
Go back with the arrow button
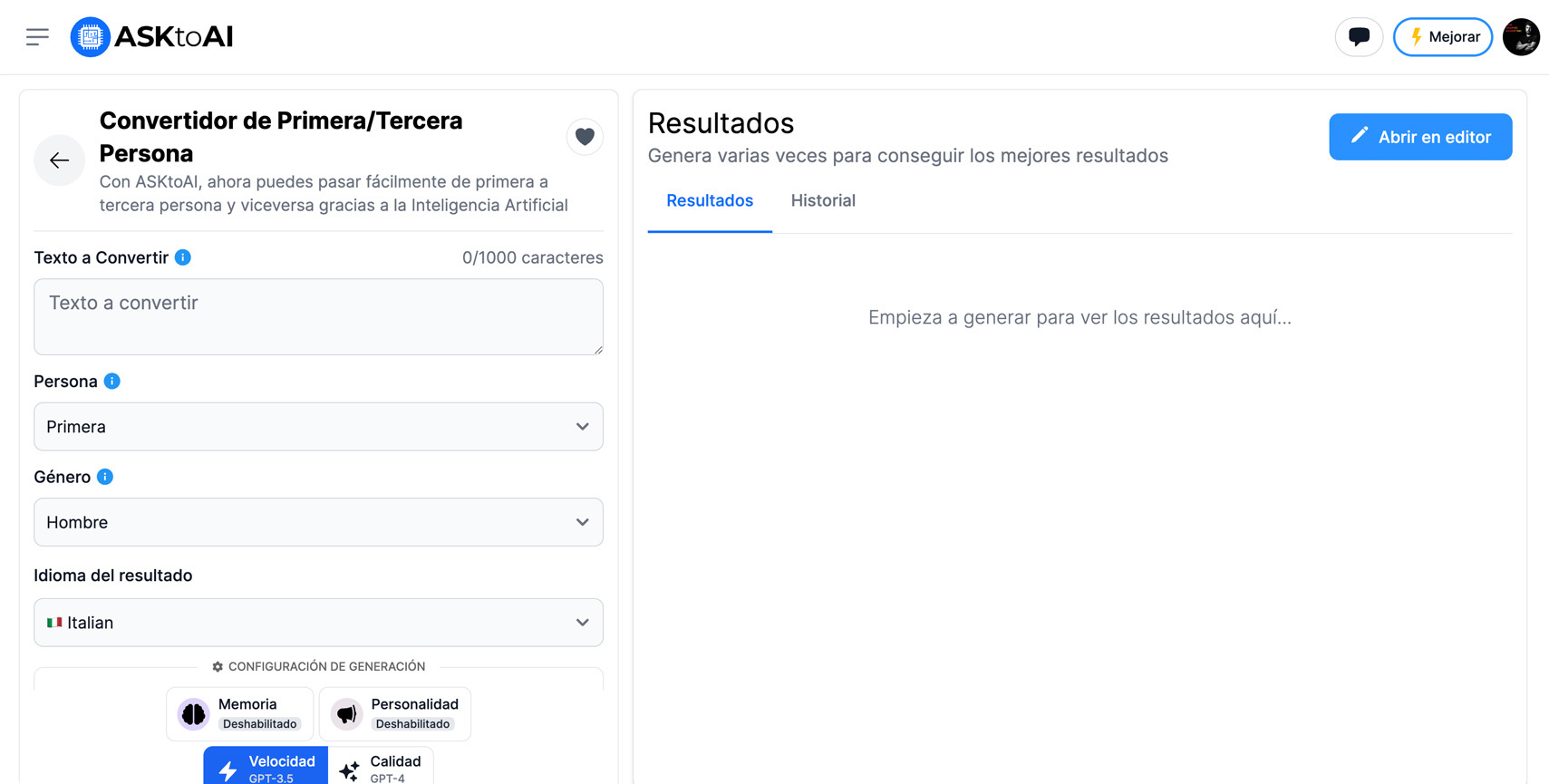point(60,160)
